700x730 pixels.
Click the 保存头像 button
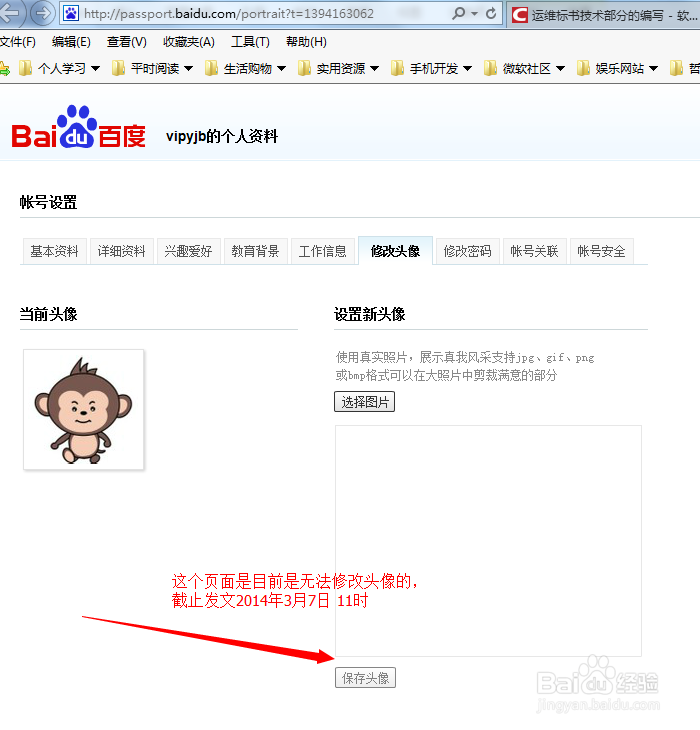tap(365, 678)
